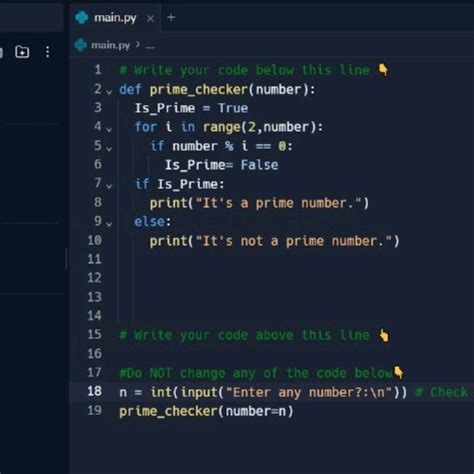Click the string "It's not a prime number."
Viewport: 474px width, 474px height.
pyautogui.click(x=294, y=241)
